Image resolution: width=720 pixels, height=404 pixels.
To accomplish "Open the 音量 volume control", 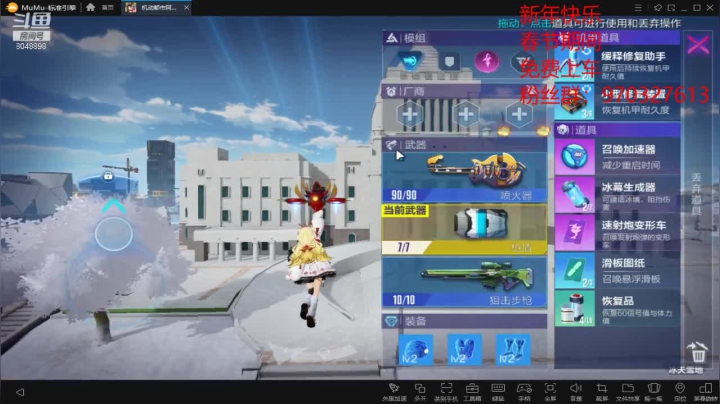I will coord(576,392).
